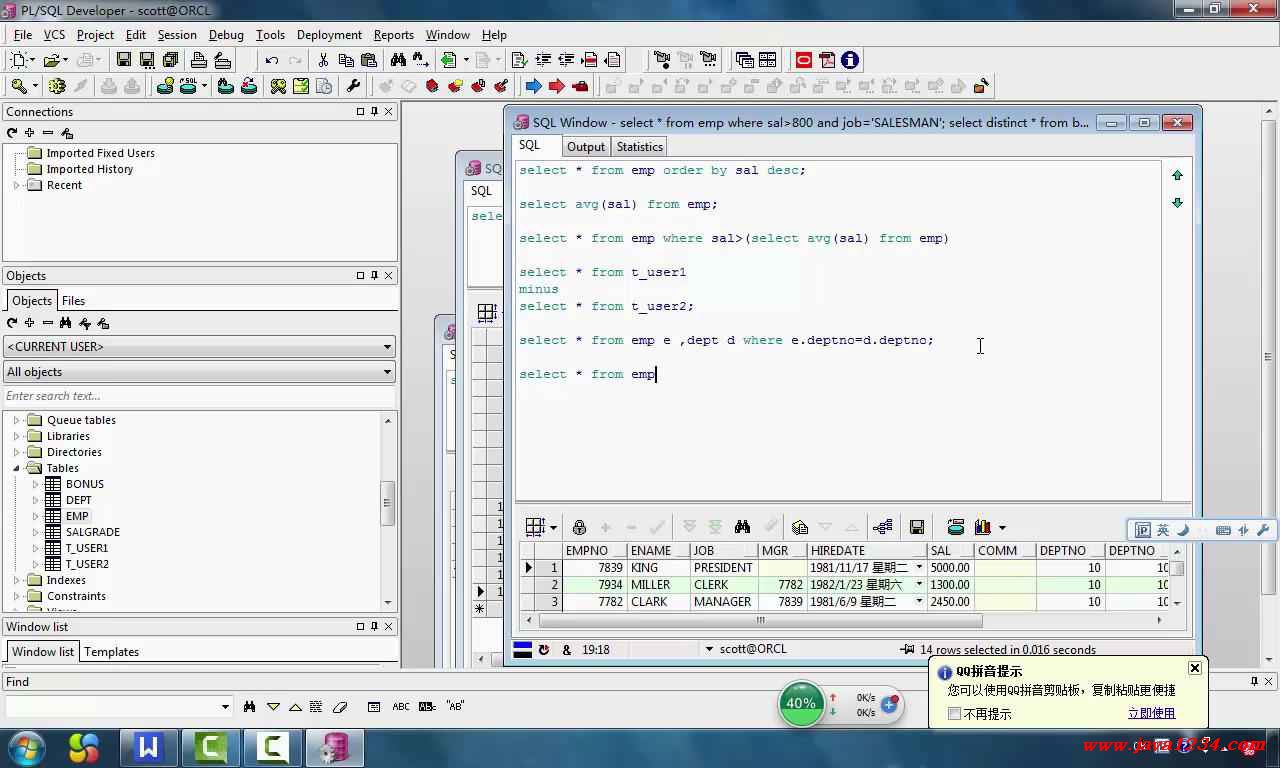The image size is (1280, 768).
Task: Open the HIREDATE dropdown for KING row
Action: coord(919,568)
